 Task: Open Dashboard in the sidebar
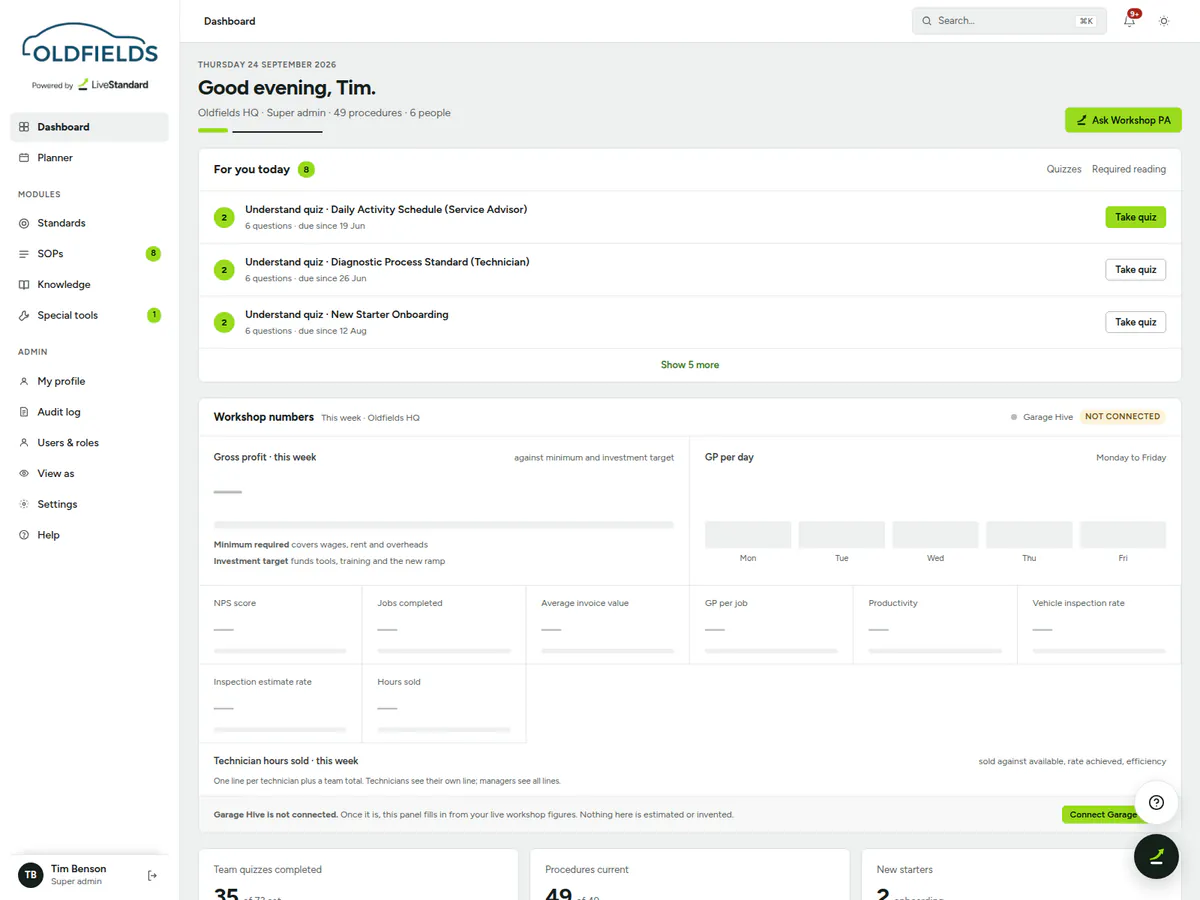click(x=89, y=127)
